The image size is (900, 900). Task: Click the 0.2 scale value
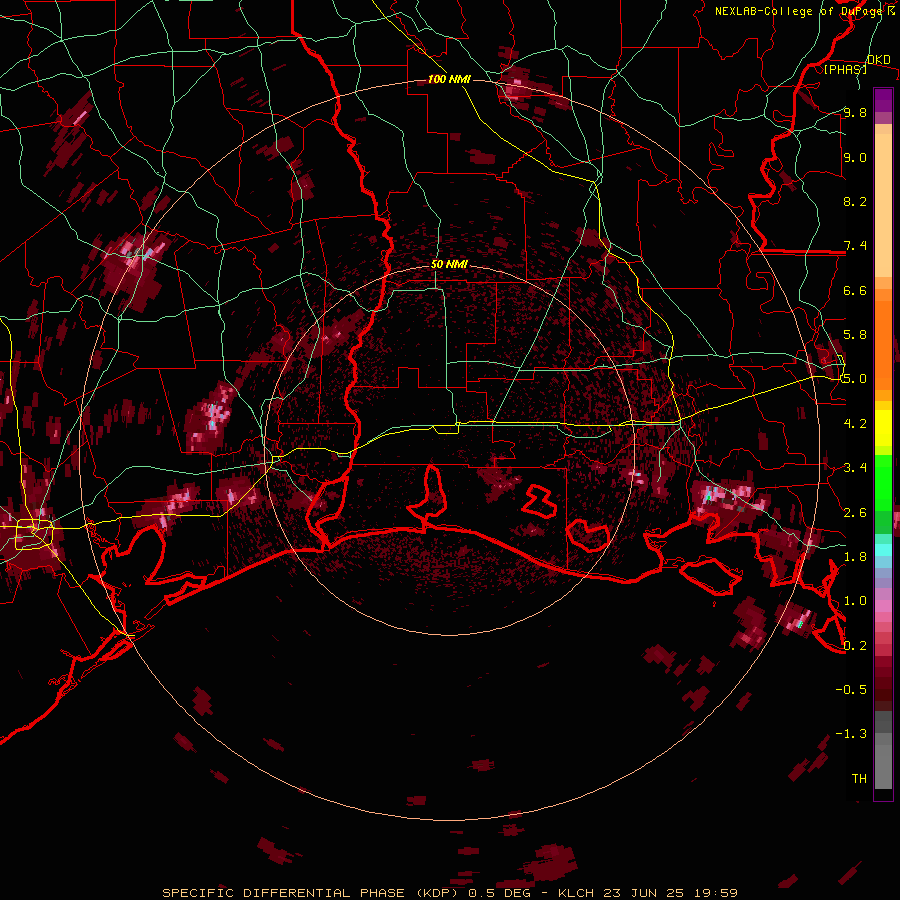tap(855, 646)
